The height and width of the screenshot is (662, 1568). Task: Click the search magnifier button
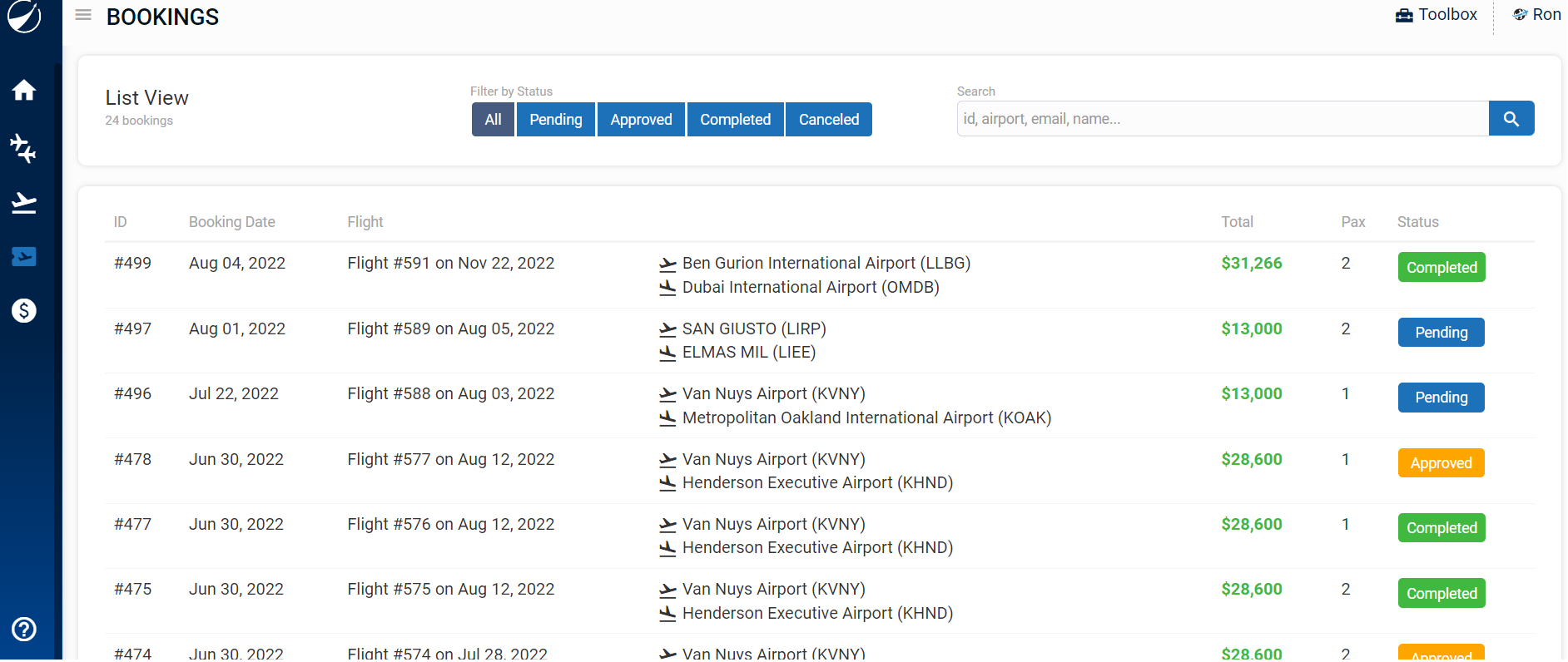pyautogui.click(x=1511, y=119)
